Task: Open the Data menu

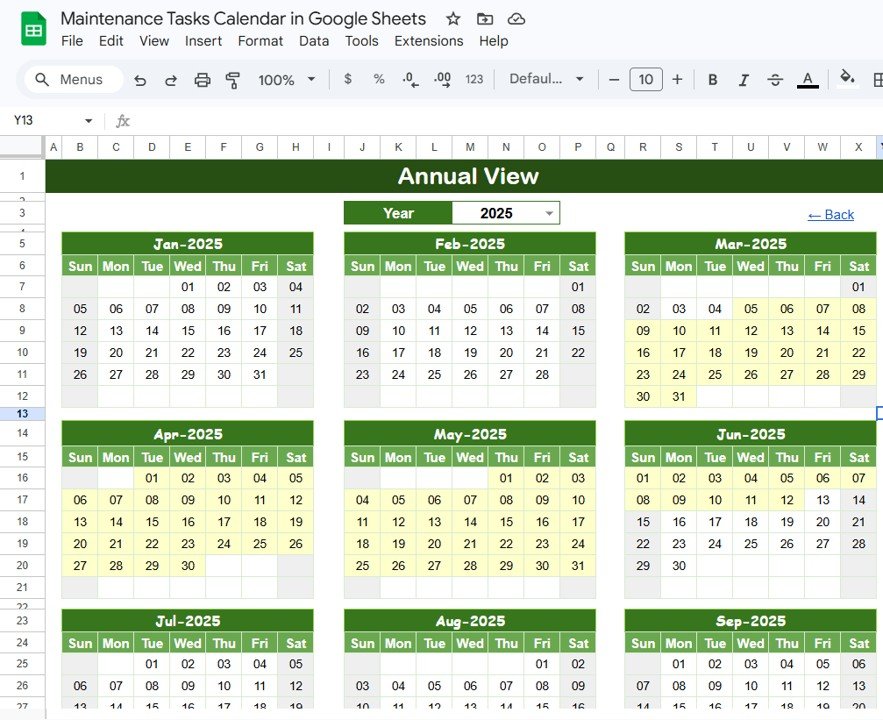Action: [x=314, y=41]
